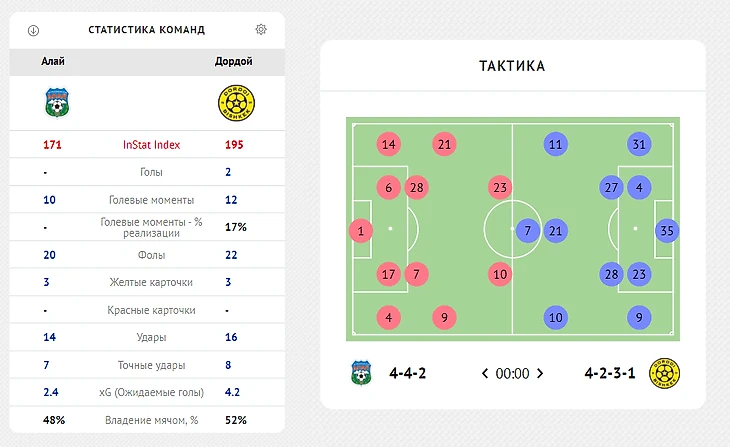This screenshot has height=447, width=730.
Task: Click the 4-2-3-1 formation label
Action: click(x=610, y=374)
